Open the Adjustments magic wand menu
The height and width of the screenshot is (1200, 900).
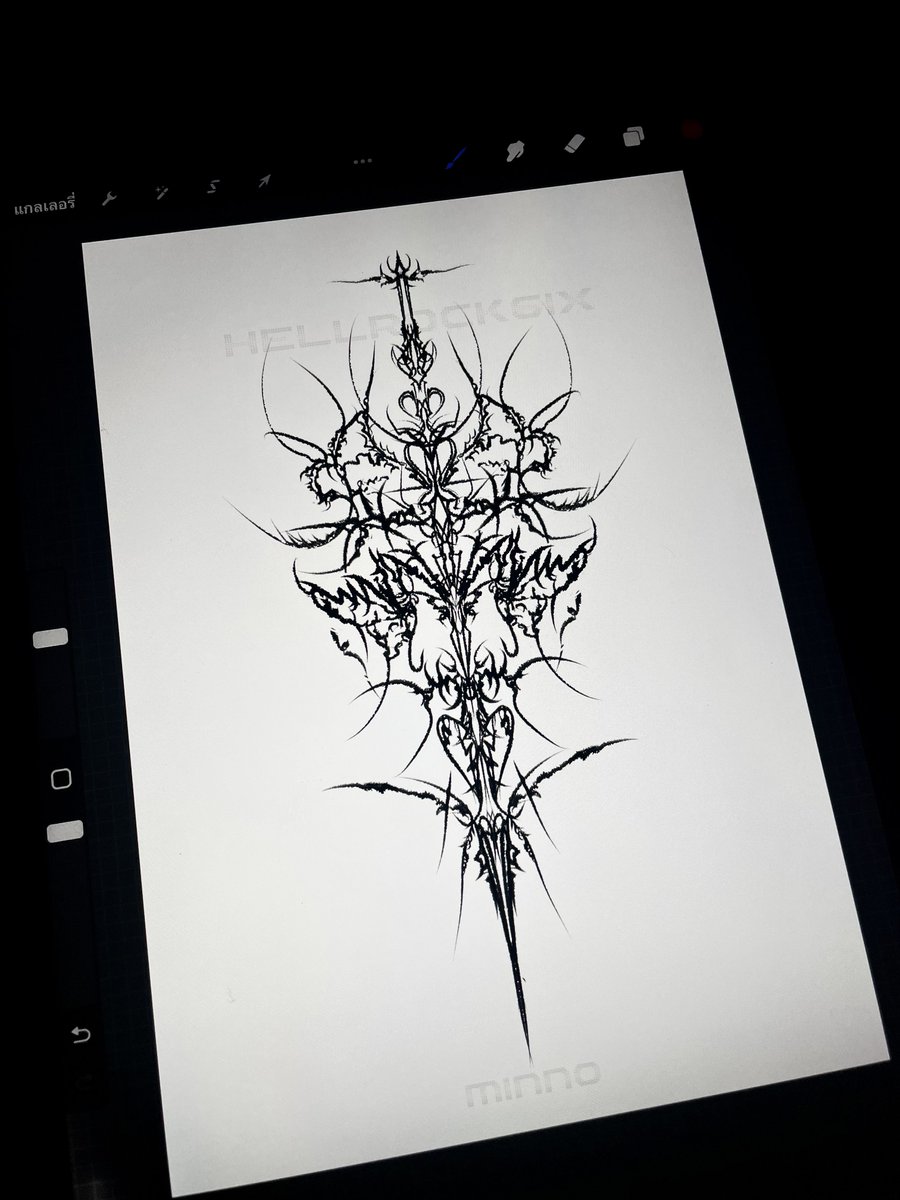161,192
